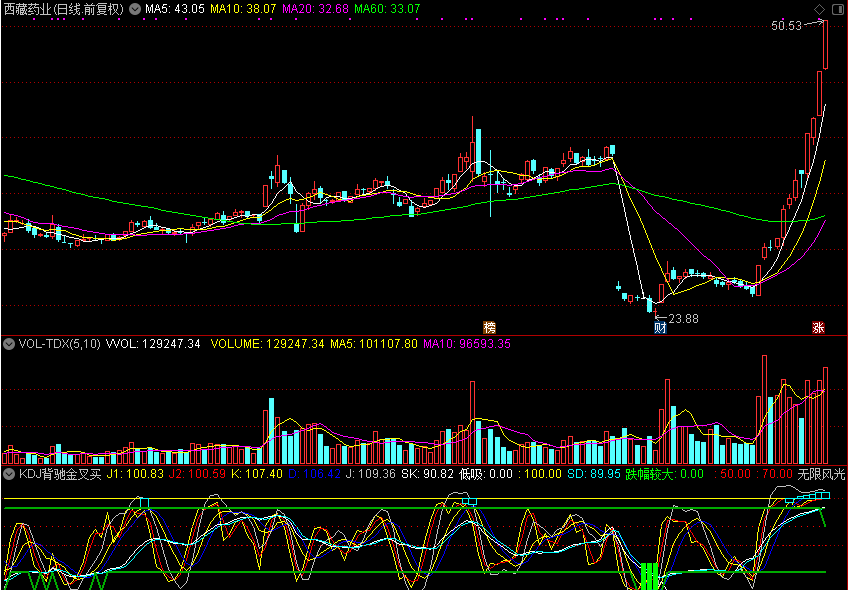Click the 23.88 low price annotation
The height and width of the screenshot is (590, 848).
click(x=683, y=318)
